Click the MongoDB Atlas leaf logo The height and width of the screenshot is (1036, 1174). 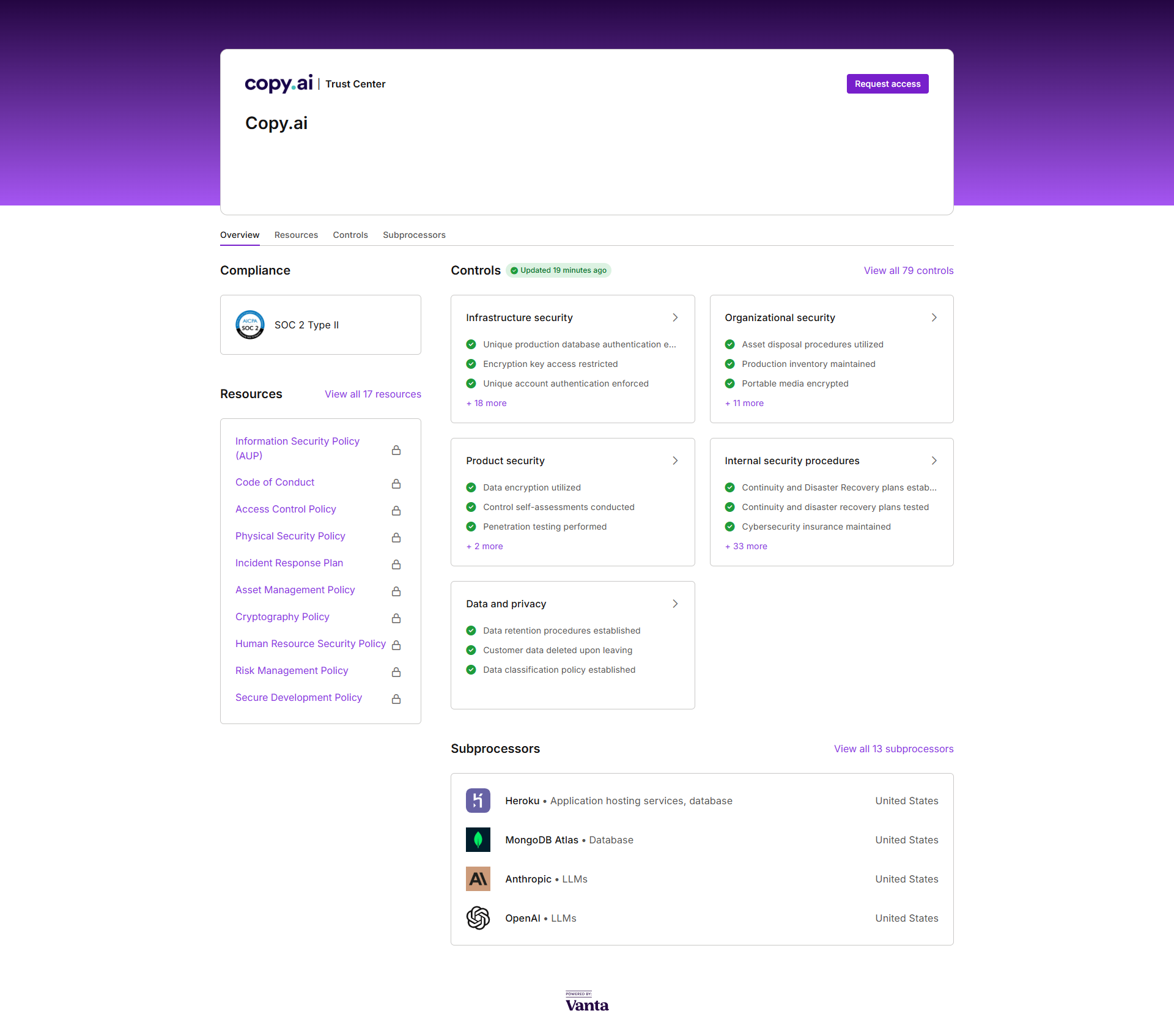click(x=478, y=840)
